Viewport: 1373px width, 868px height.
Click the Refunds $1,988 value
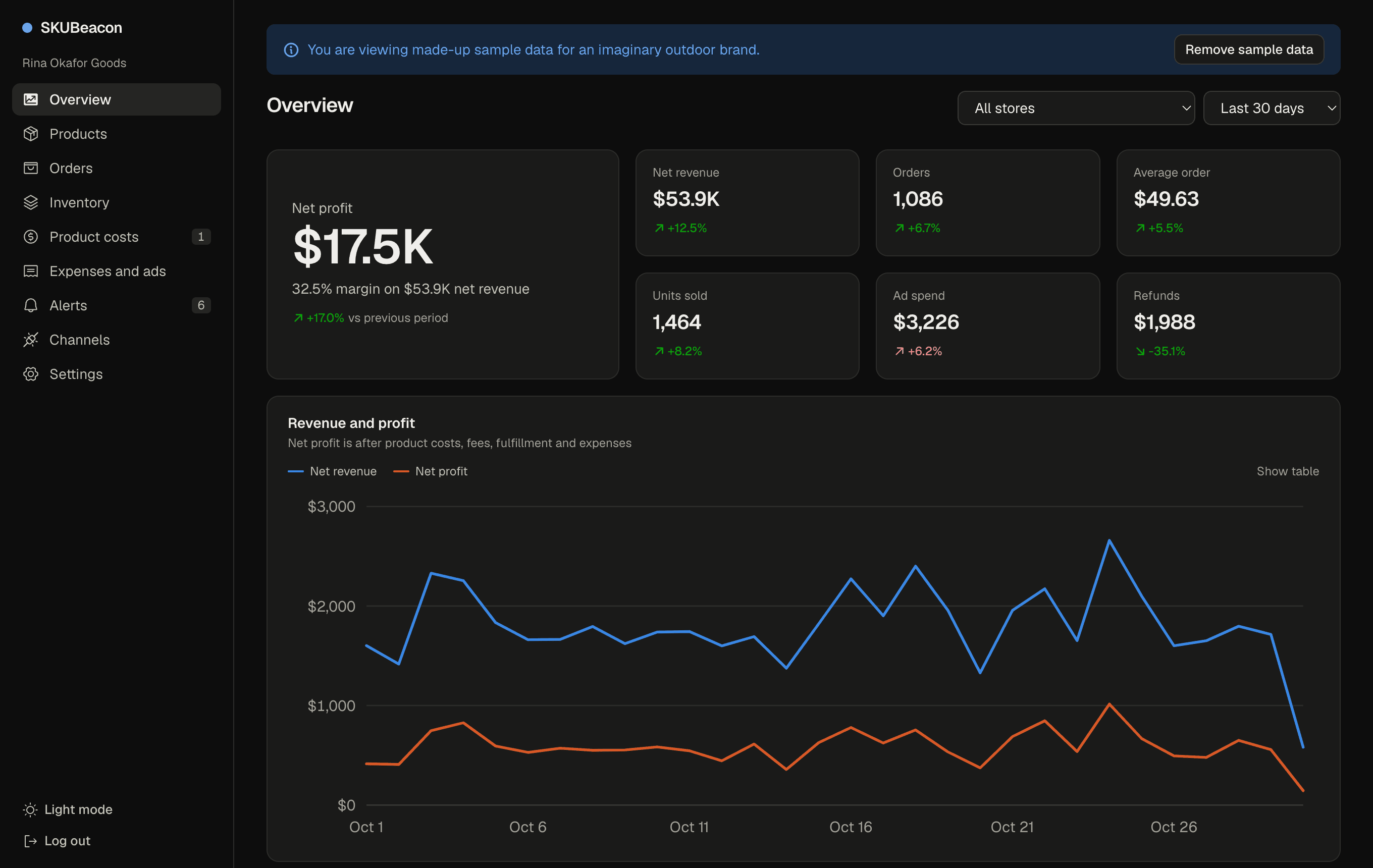(x=1164, y=322)
